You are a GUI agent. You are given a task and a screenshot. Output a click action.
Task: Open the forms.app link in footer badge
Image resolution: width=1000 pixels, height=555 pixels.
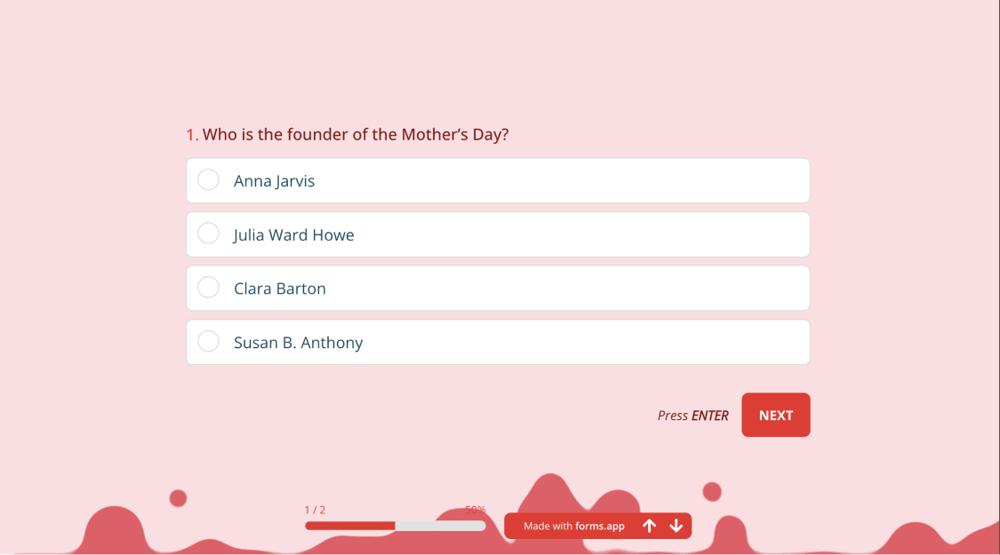[600, 526]
